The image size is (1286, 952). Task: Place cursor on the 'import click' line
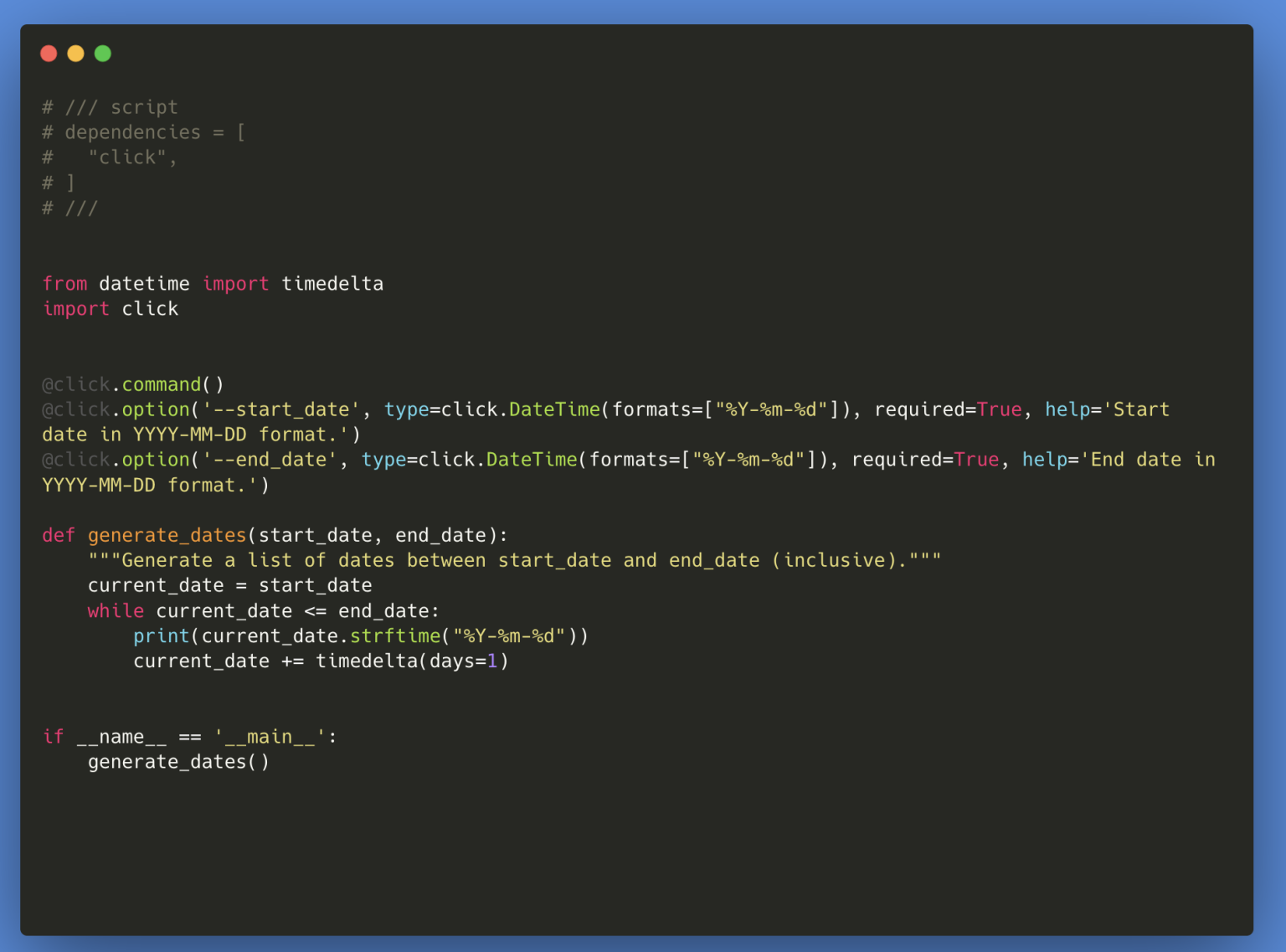pyautogui.click(x=110, y=309)
